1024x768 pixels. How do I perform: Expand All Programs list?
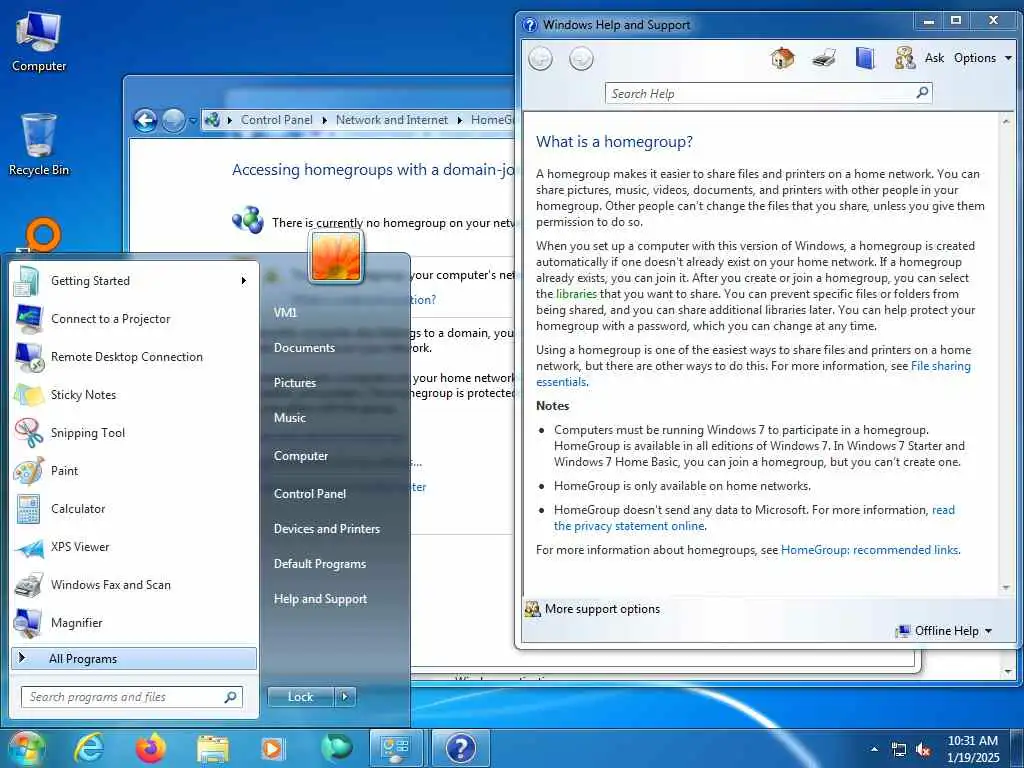[134, 658]
